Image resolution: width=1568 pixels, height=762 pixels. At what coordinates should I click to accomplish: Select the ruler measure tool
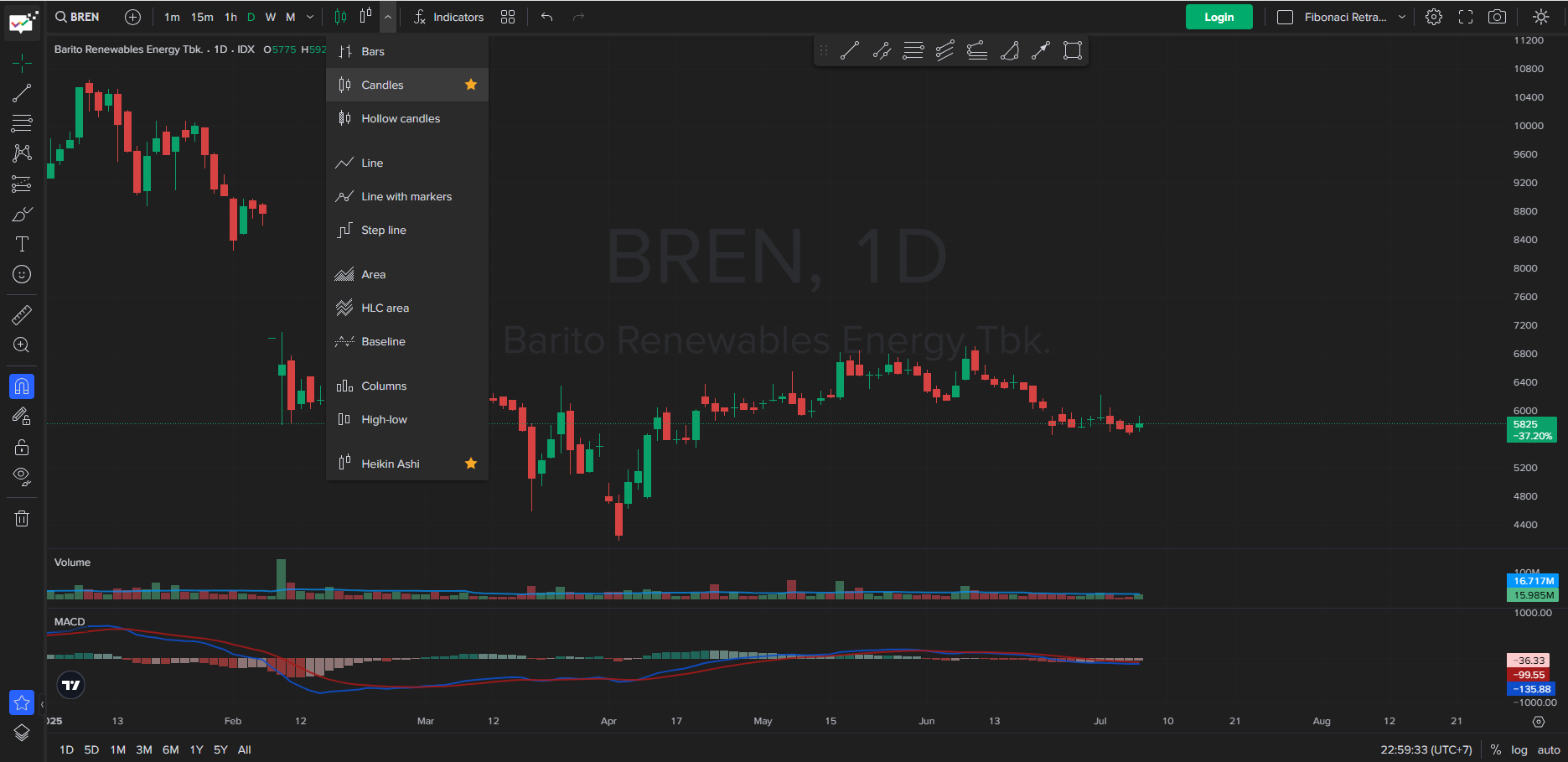tap(22, 315)
